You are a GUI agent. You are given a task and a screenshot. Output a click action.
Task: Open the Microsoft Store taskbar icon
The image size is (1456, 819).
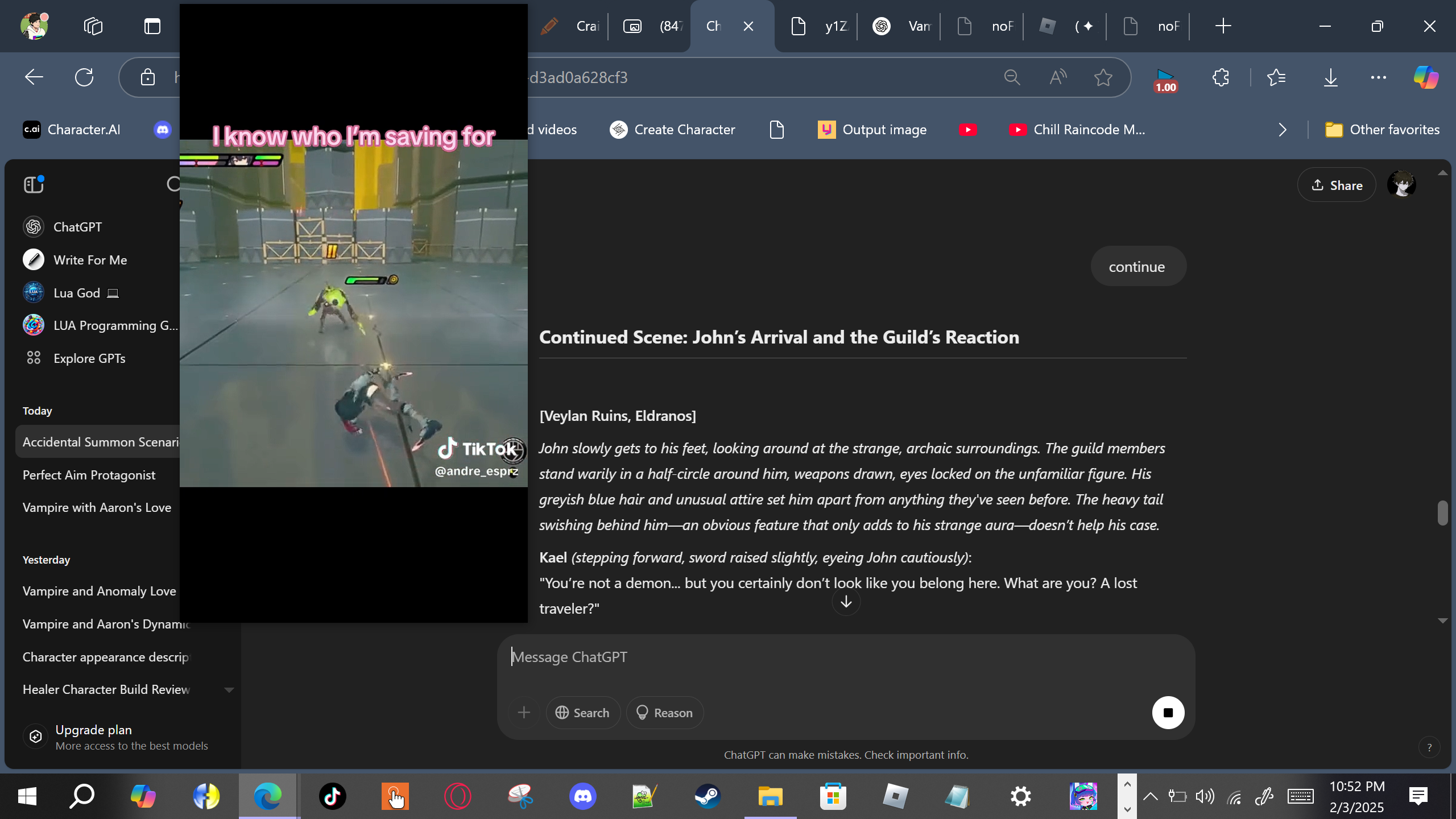(833, 796)
